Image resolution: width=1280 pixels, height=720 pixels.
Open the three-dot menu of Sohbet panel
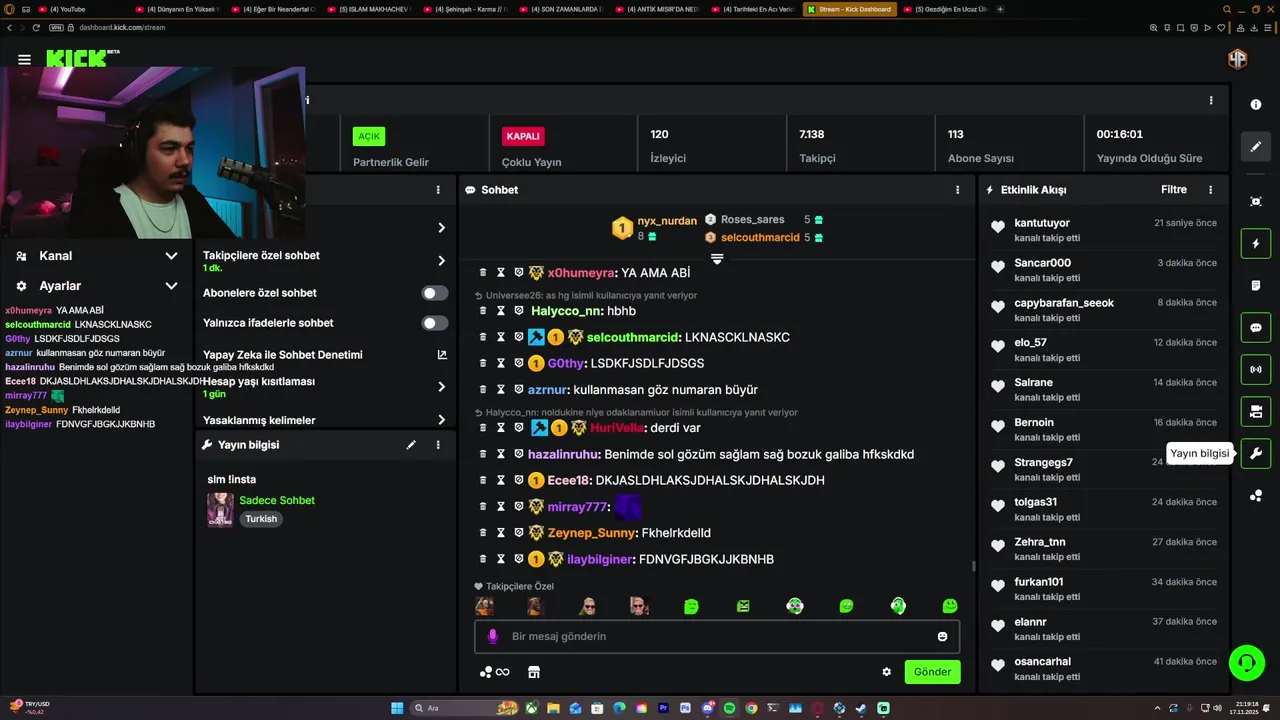click(957, 190)
